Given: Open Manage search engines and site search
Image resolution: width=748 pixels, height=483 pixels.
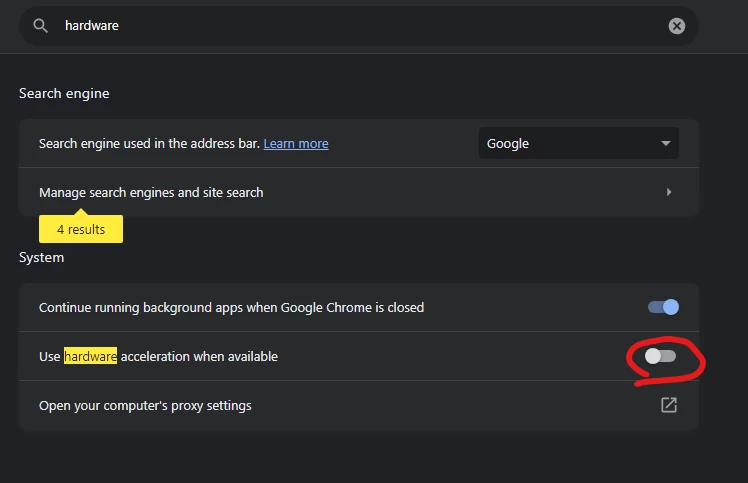Looking at the screenshot, I should click(151, 192).
